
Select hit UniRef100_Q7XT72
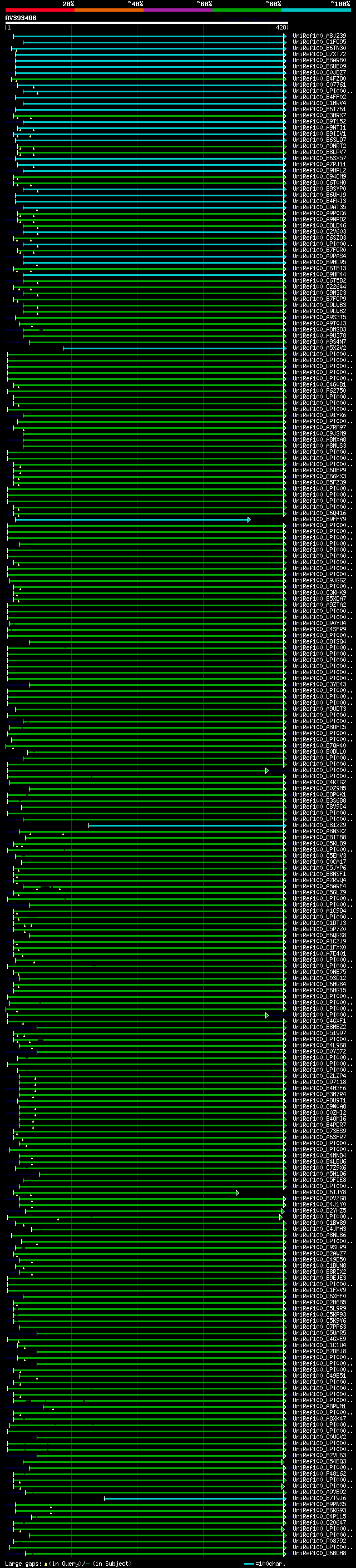tap(319, 54)
